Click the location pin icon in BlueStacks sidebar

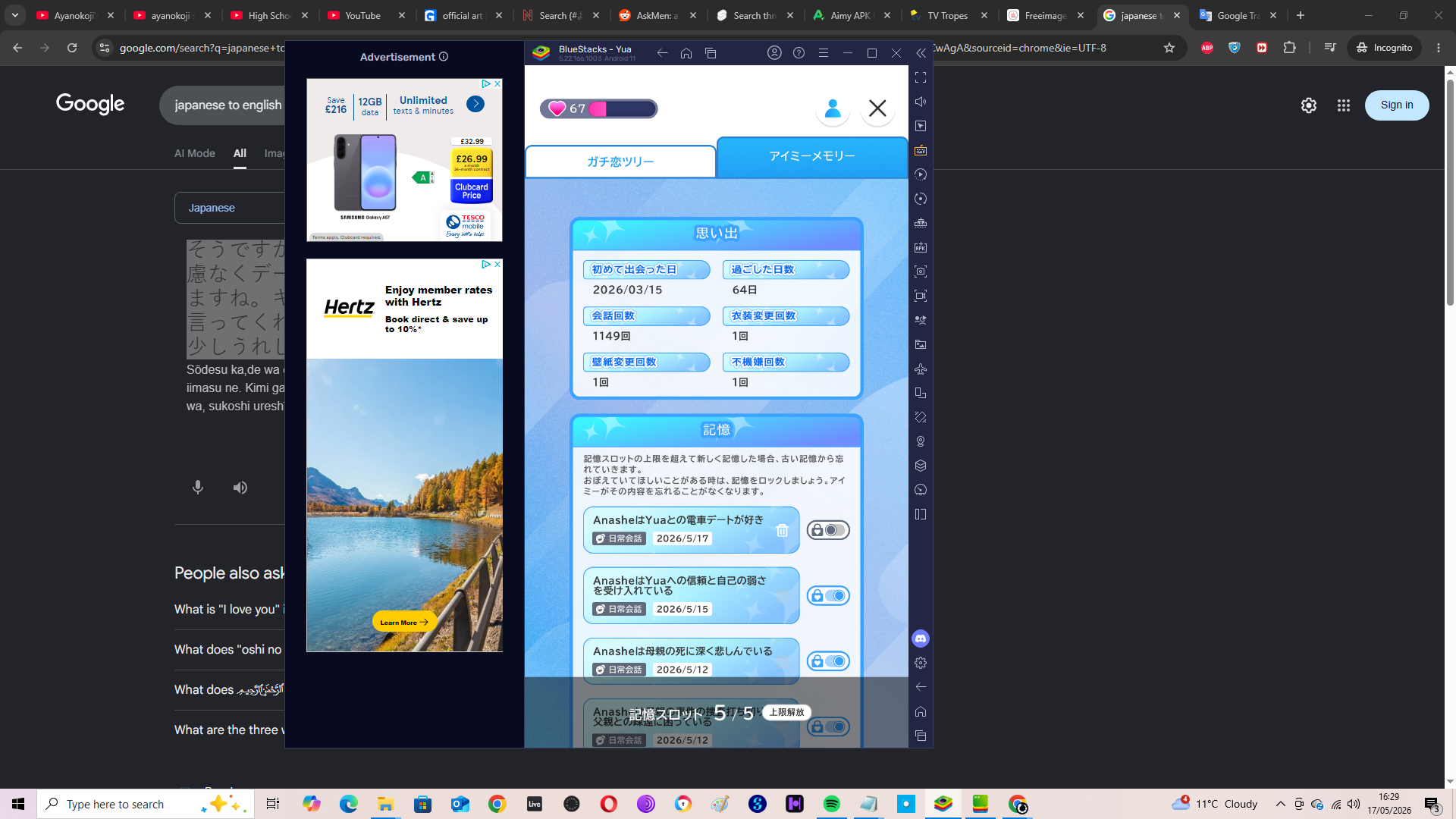[x=921, y=441]
